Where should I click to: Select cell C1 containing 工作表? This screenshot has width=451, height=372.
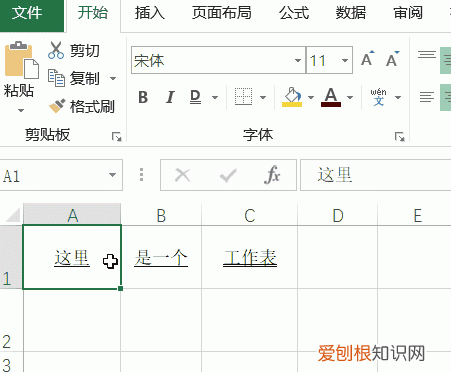point(250,257)
